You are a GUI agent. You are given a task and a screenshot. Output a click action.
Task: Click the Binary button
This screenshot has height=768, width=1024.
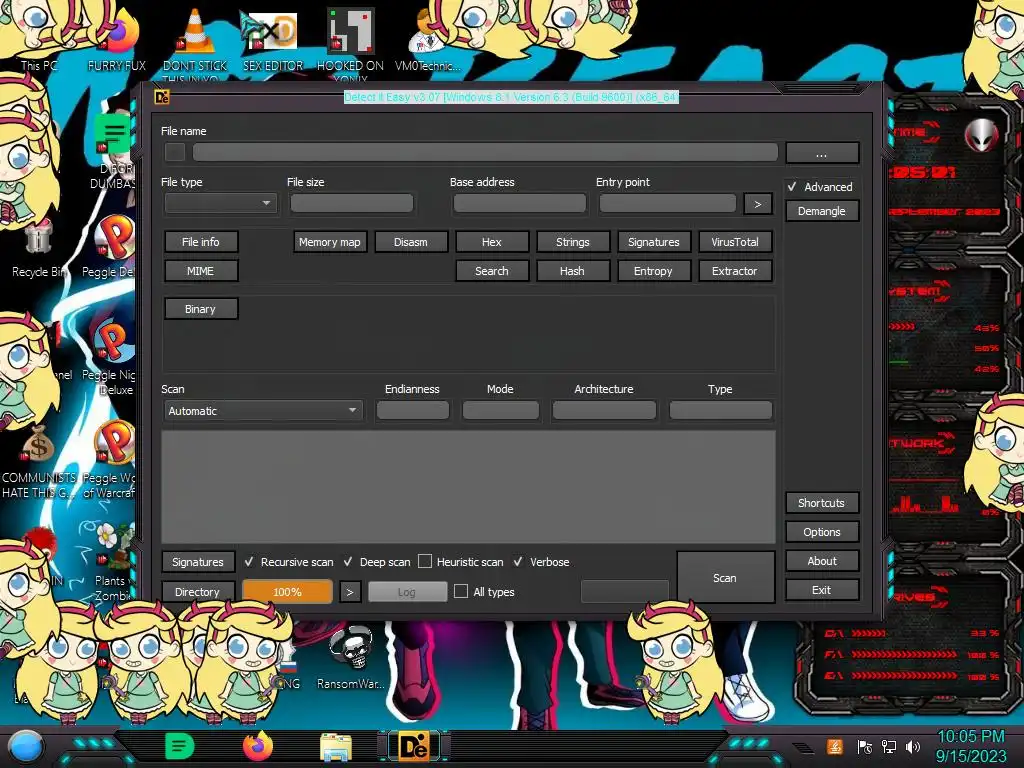coord(200,309)
